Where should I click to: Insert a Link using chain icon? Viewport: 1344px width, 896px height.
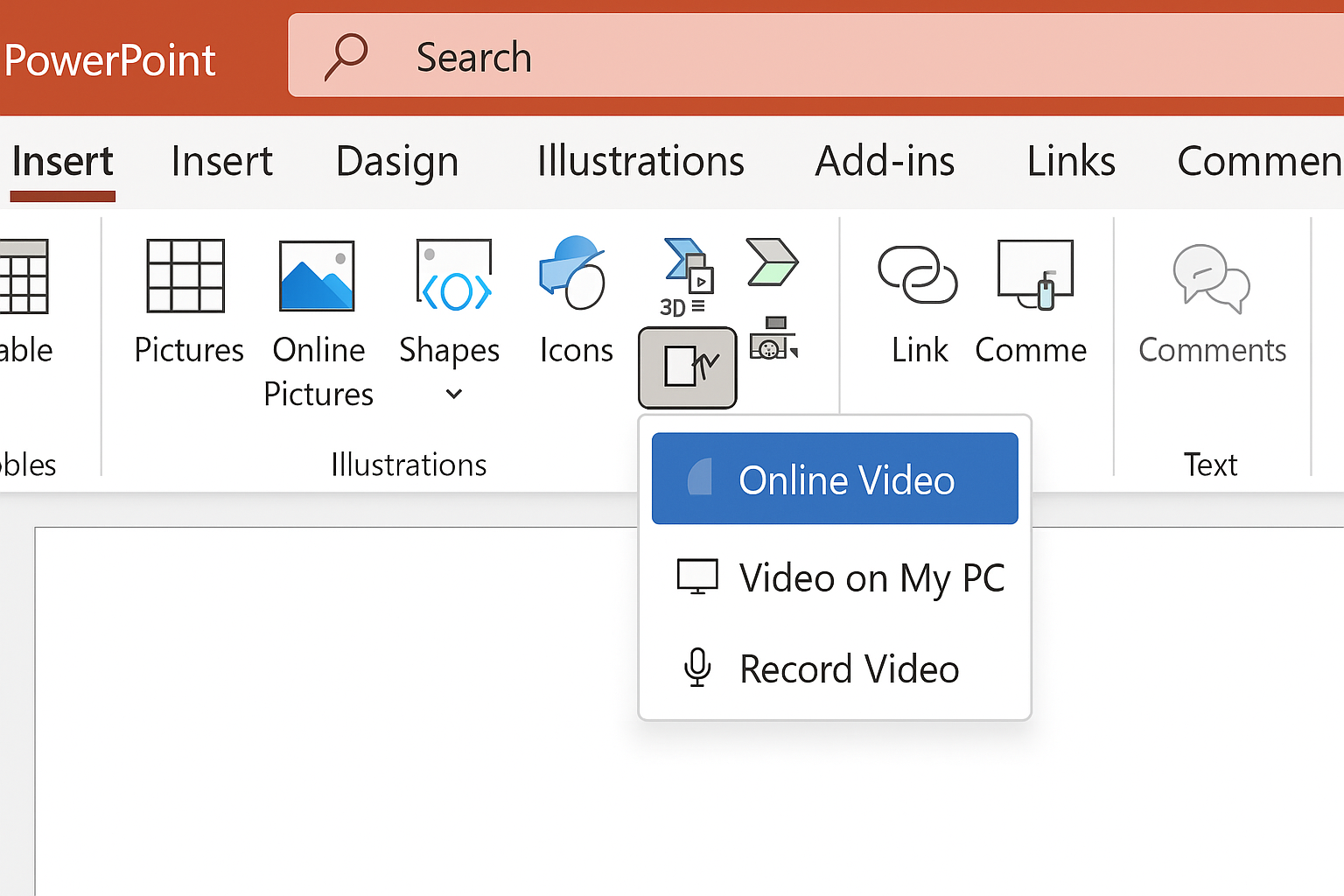(918, 275)
